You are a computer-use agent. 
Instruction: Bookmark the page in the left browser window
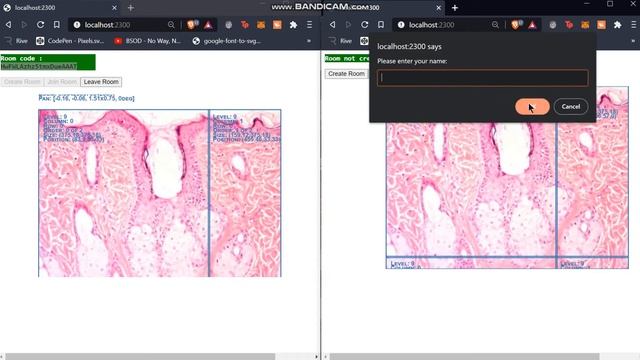coord(57,25)
